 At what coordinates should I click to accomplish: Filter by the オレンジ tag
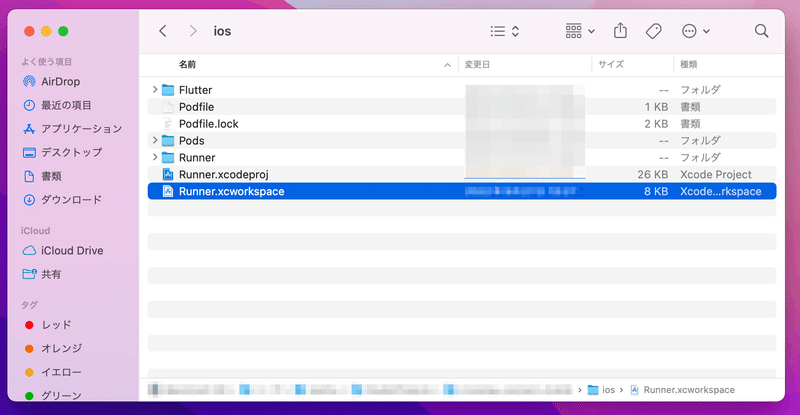[x=53, y=348]
